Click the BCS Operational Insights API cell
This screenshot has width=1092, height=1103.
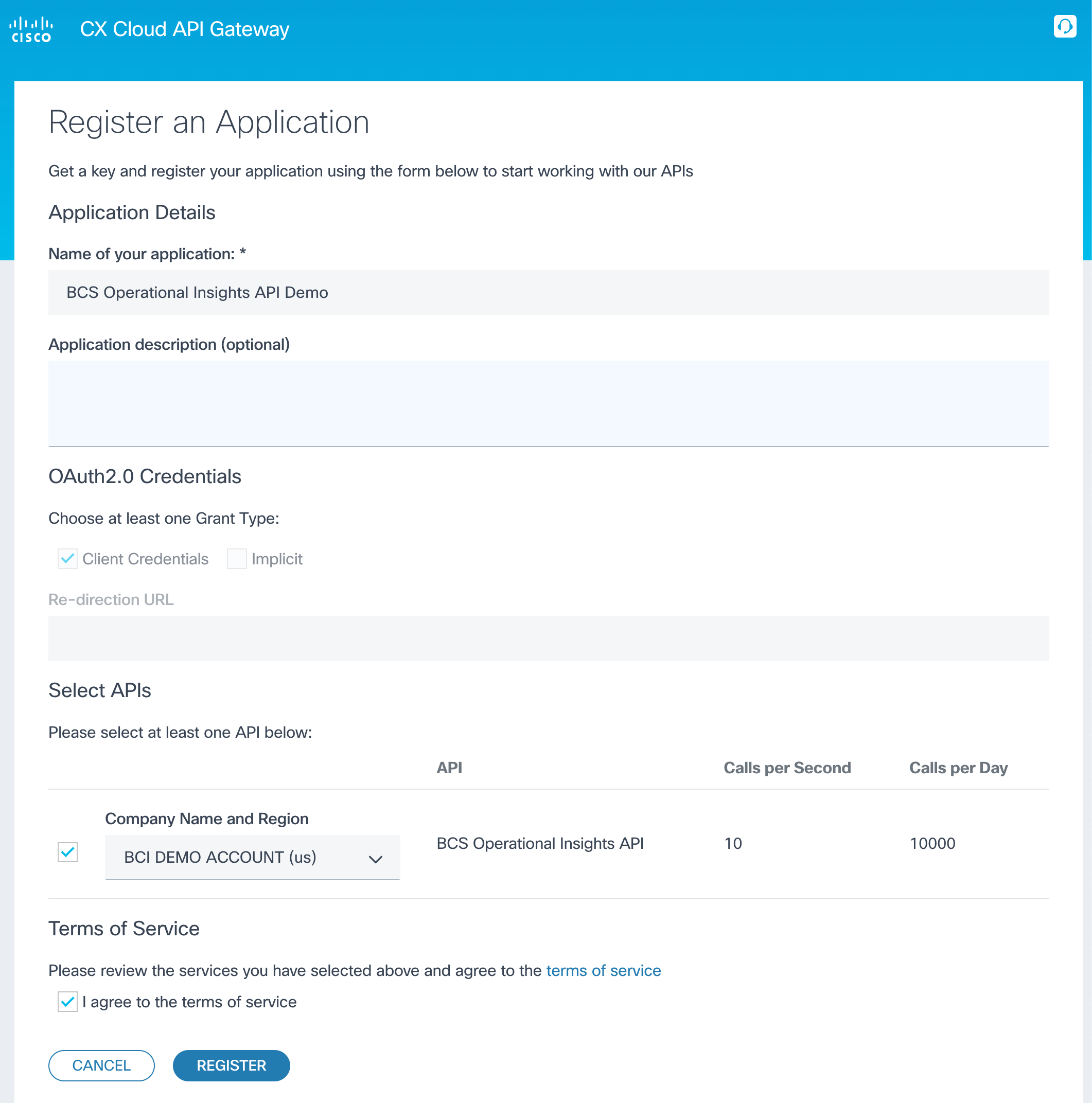(540, 843)
